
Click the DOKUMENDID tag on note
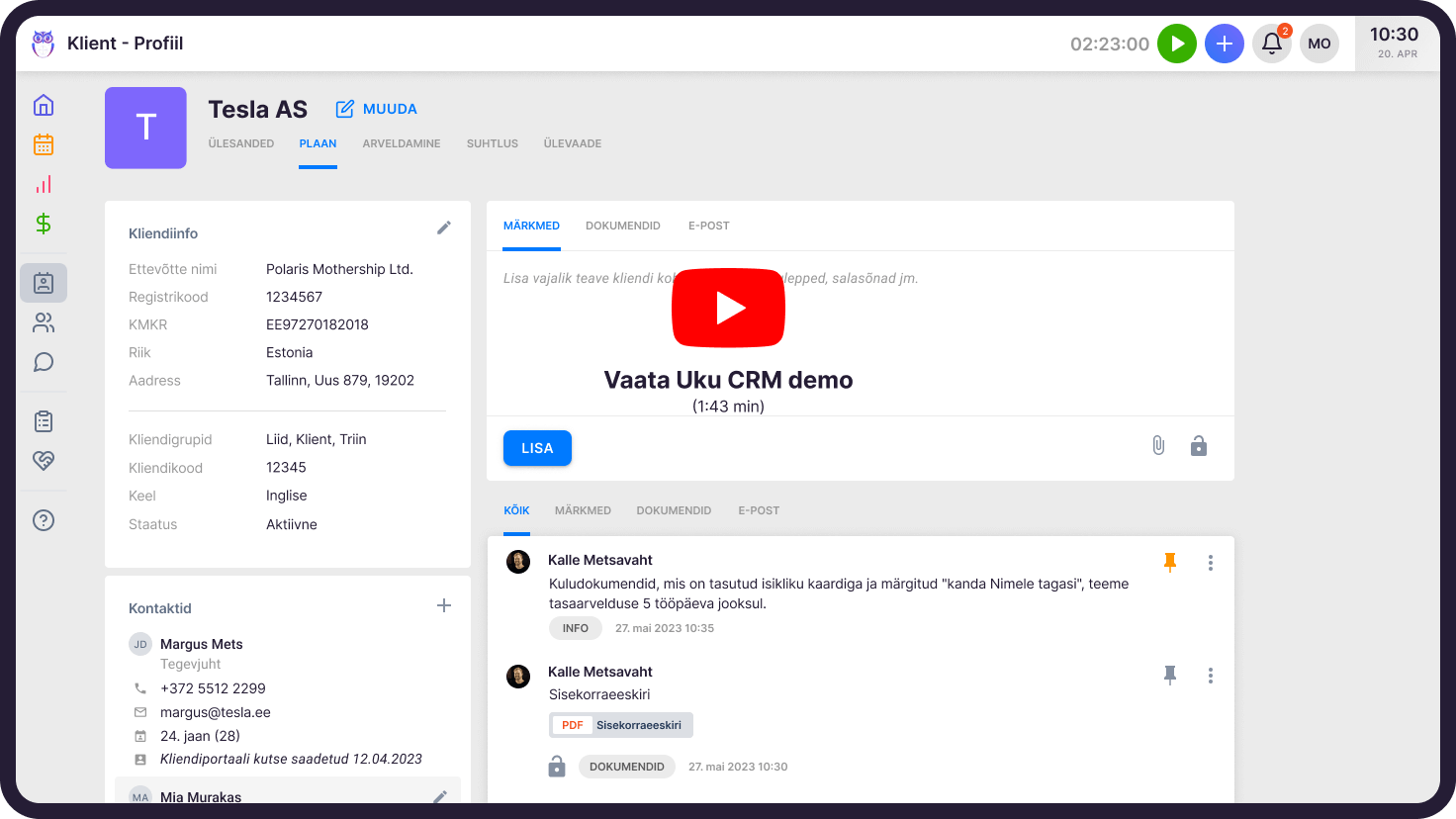(x=627, y=767)
